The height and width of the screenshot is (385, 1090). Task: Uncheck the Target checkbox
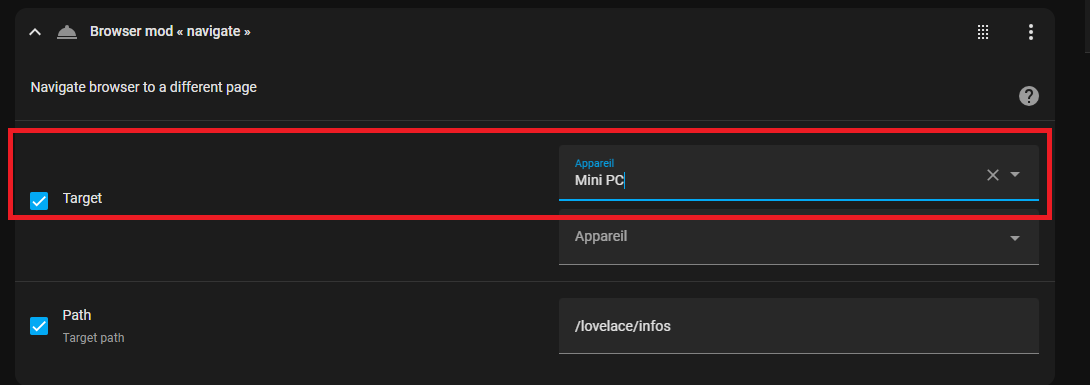point(39,201)
